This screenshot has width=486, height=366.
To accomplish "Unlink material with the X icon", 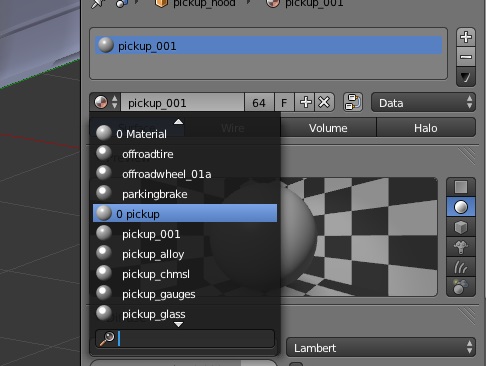I will [x=324, y=102].
